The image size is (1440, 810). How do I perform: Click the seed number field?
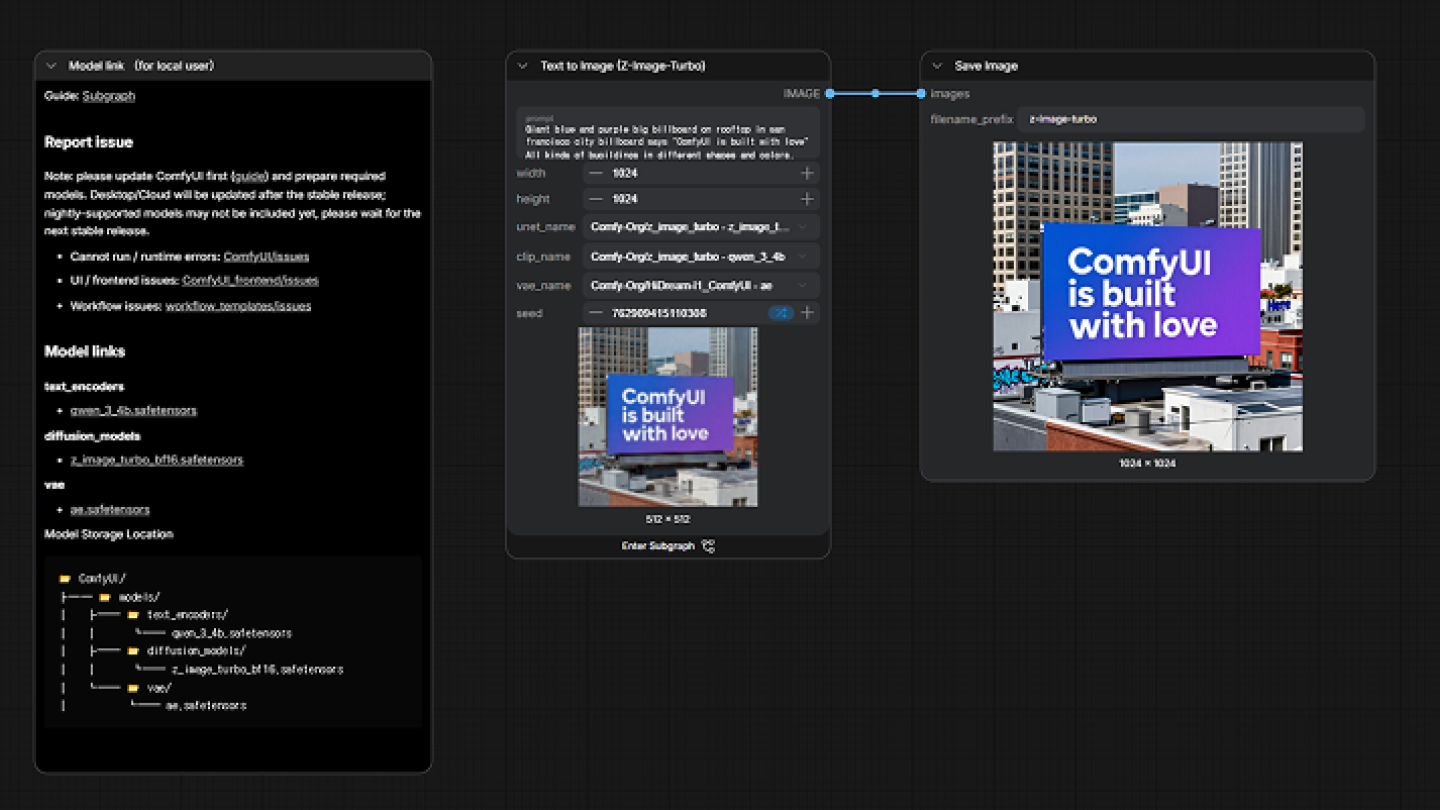[x=701, y=313]
